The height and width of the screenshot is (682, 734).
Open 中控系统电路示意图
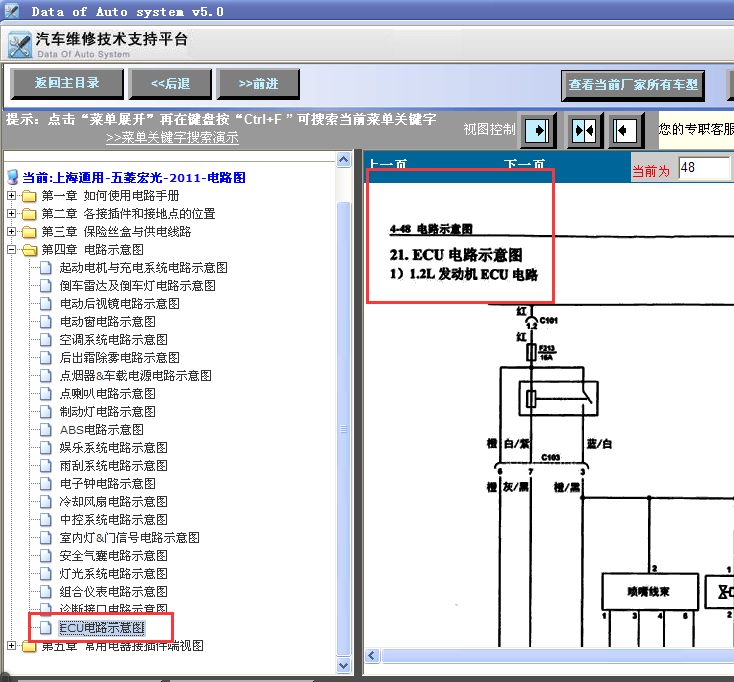tap(113, 520)
